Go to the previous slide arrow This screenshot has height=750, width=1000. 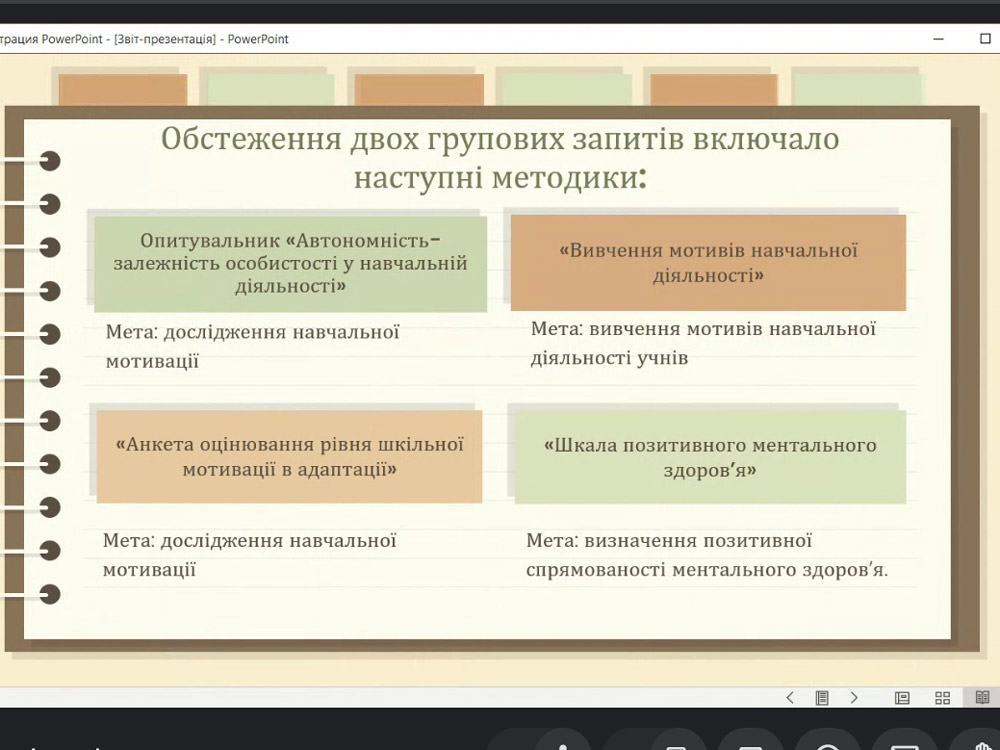pos(790,698)
